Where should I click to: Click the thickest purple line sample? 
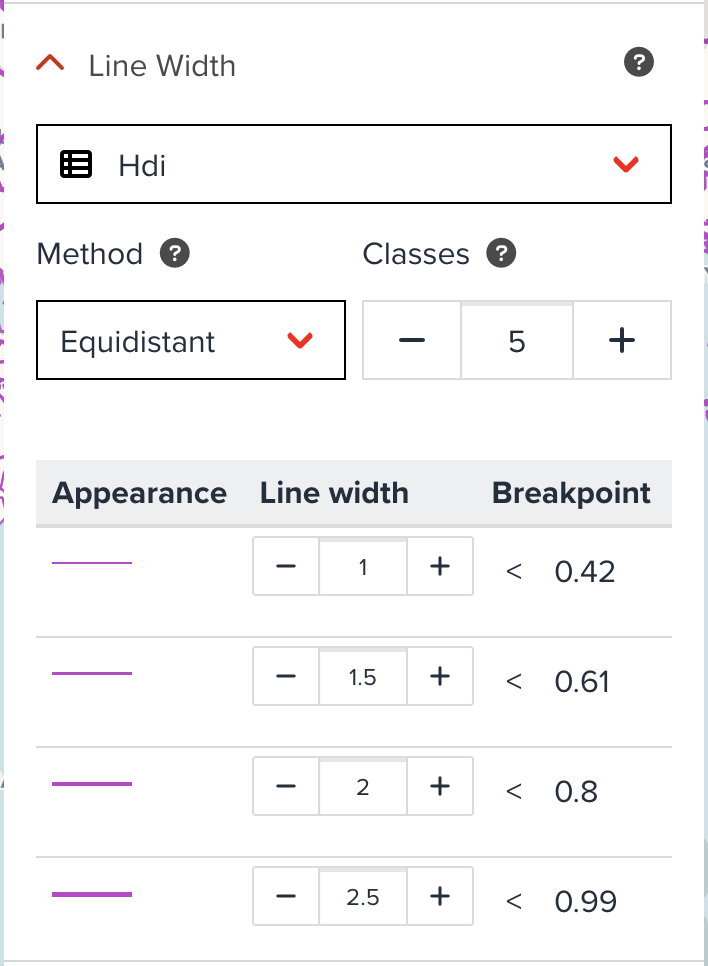click(91, 891)
